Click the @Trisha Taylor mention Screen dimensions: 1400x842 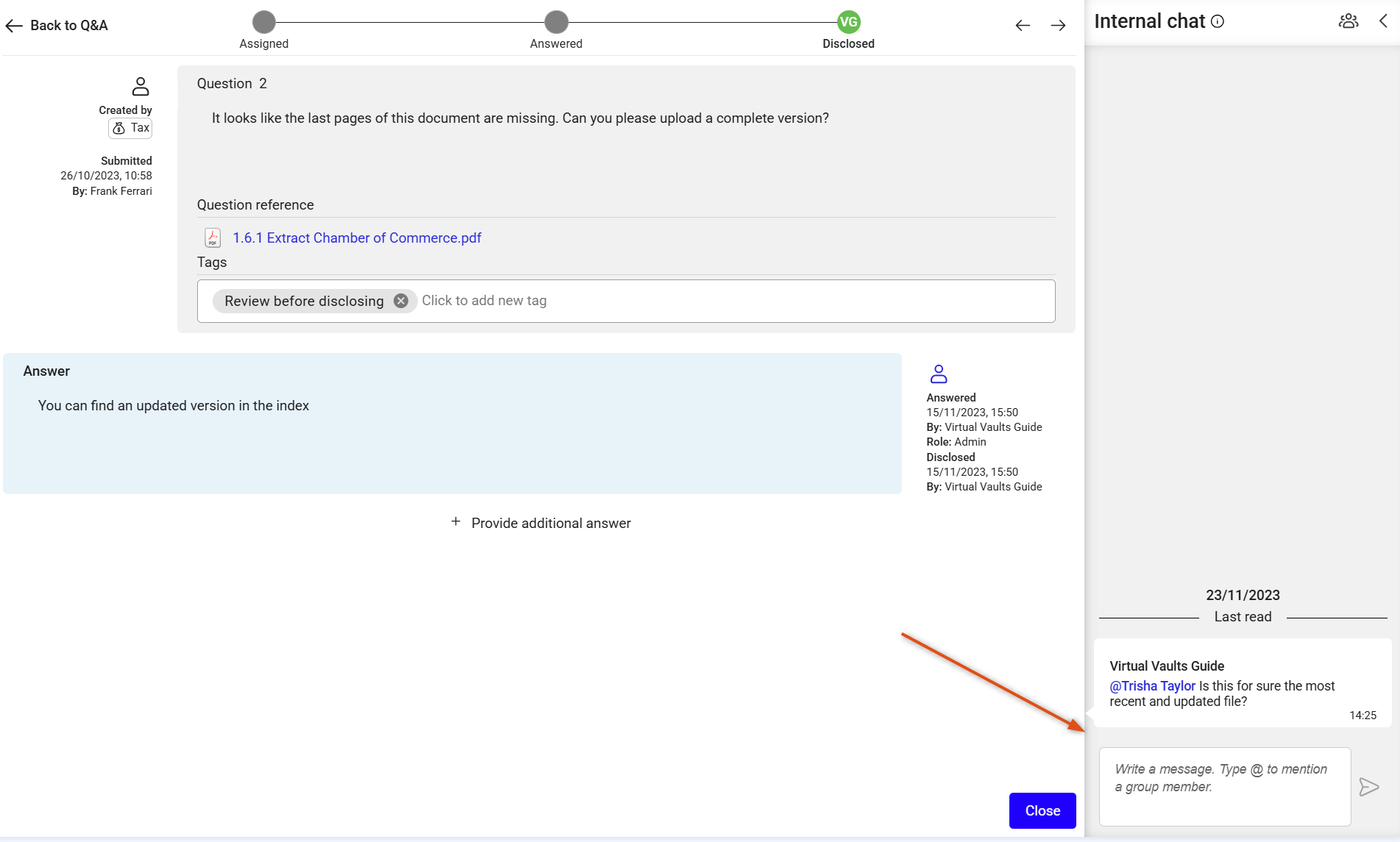coord(1152,686)
